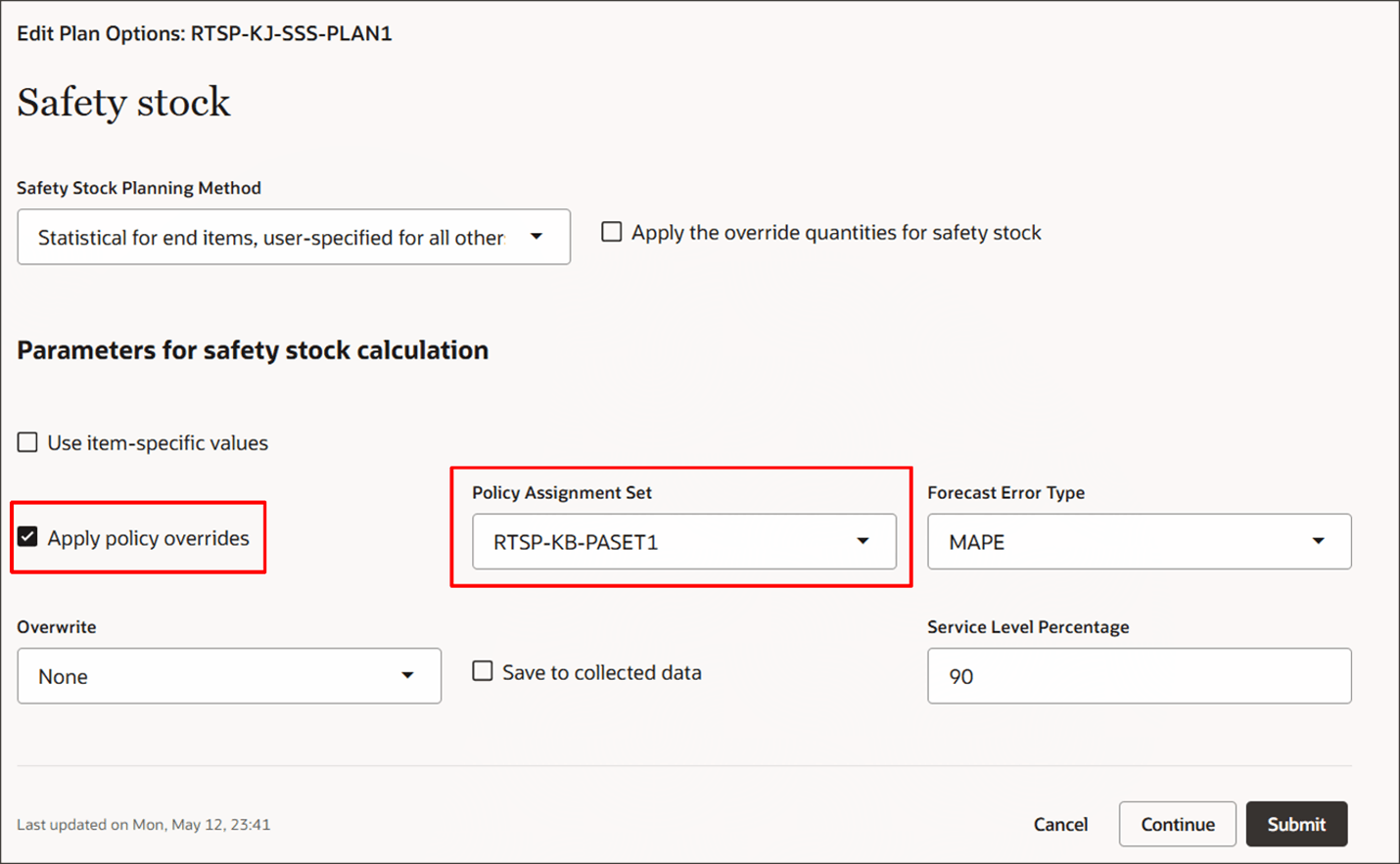Expand the Policy Assignment Set dropdown

(863, 541)
